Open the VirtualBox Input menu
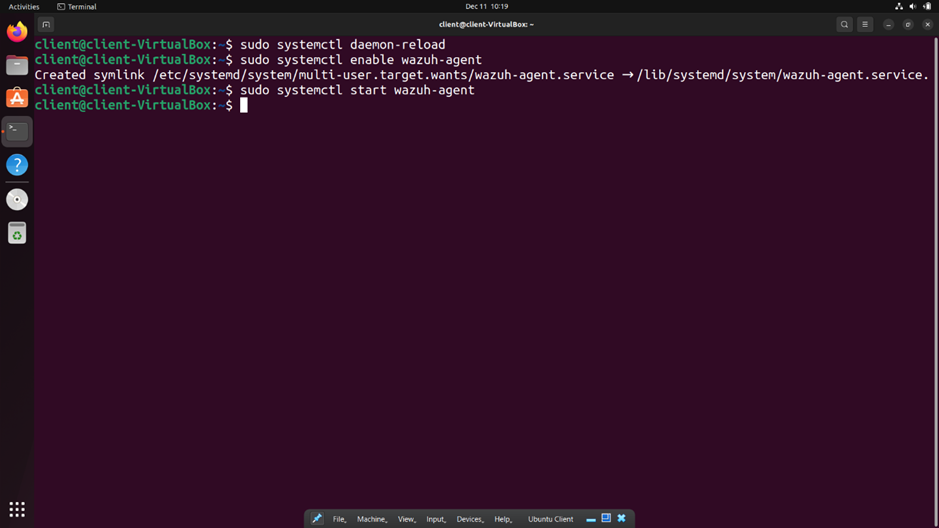Image resolution: width=939 pixels, height=528 pixels. 436,519
